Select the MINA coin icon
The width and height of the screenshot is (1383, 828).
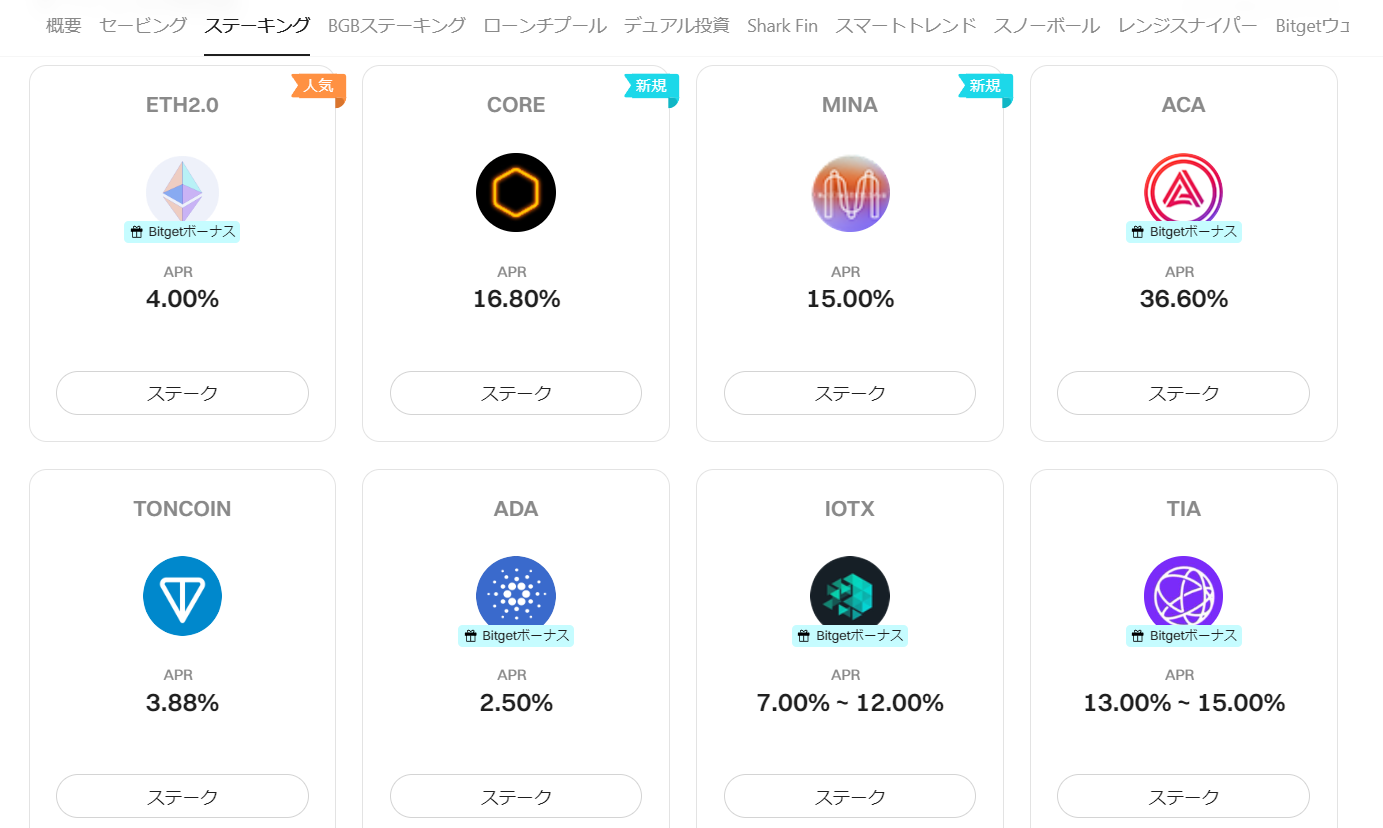click(x=849, y=192)
